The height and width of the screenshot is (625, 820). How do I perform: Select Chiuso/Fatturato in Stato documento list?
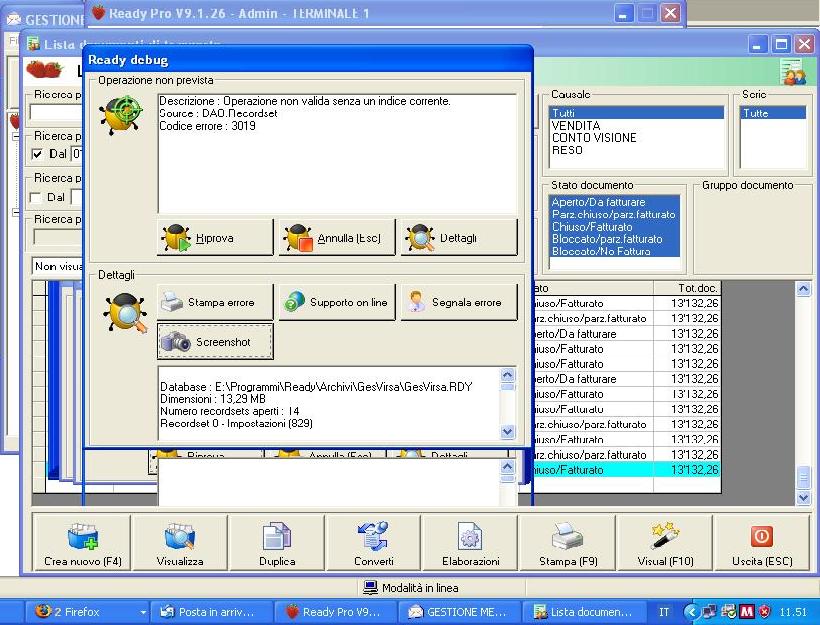coord(614,227)
